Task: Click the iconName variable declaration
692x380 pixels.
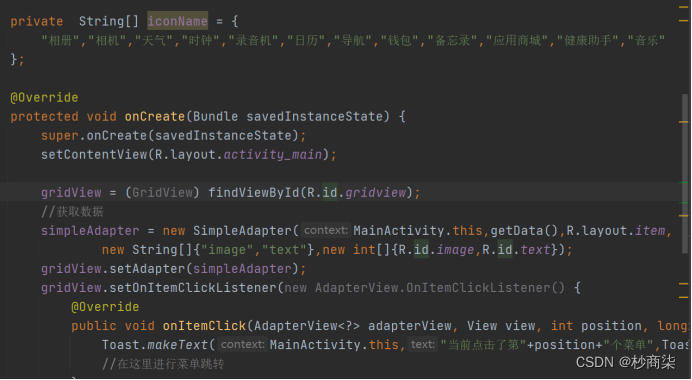Action: click(x=177, y=21)
